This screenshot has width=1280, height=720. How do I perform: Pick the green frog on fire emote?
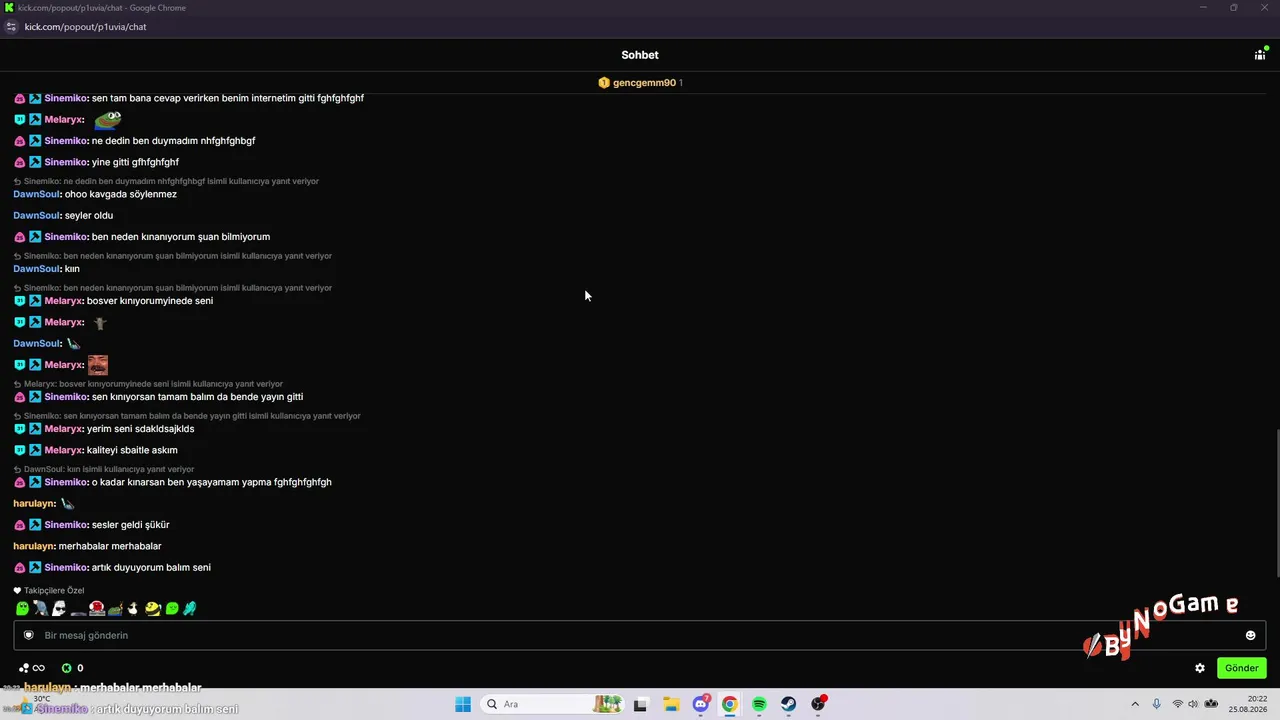click(115, 608)
